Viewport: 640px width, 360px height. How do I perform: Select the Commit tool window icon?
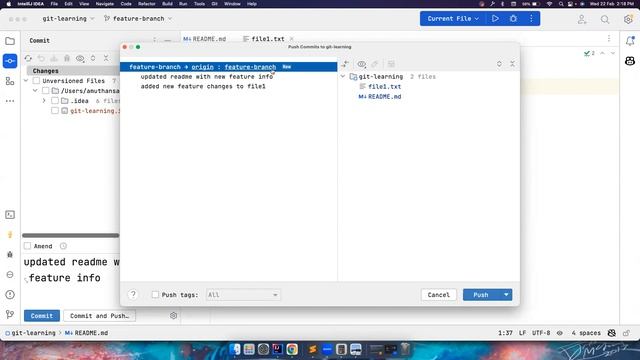(x=10, y=61)
